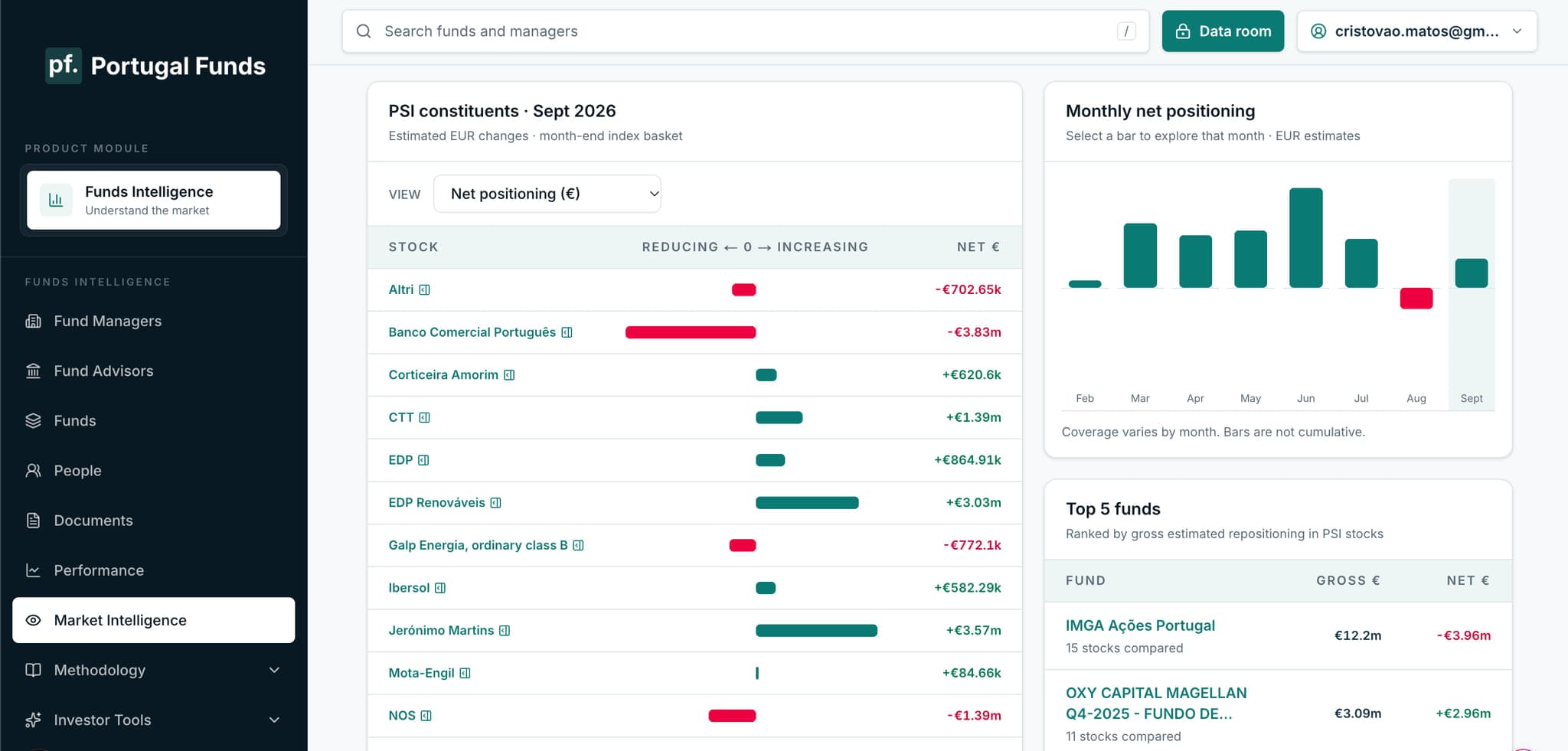This screenshot has width=1568, height=751.
Task: Click the search magnifier icon
Action: click(364, 31)
